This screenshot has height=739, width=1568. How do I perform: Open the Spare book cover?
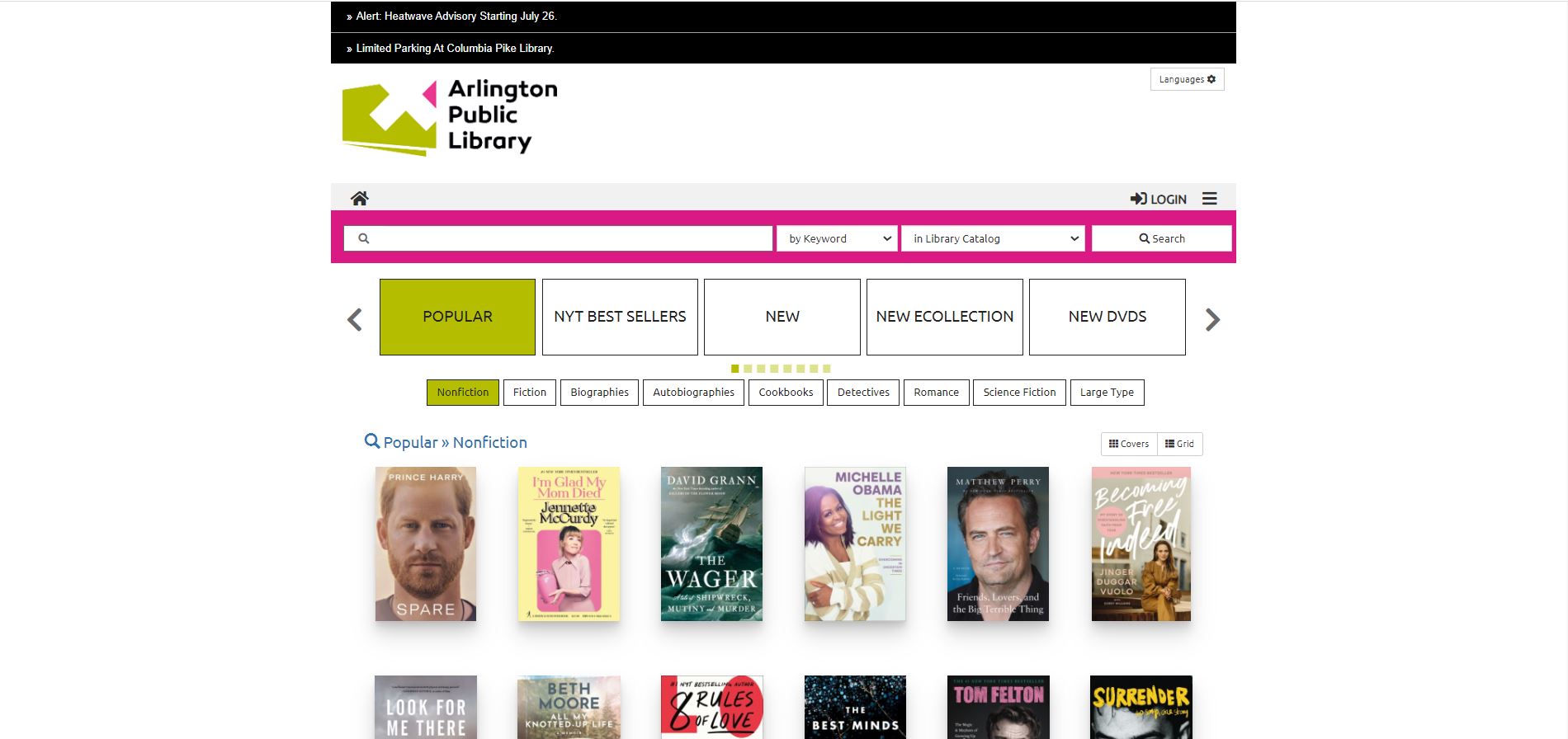pos(426,544)
